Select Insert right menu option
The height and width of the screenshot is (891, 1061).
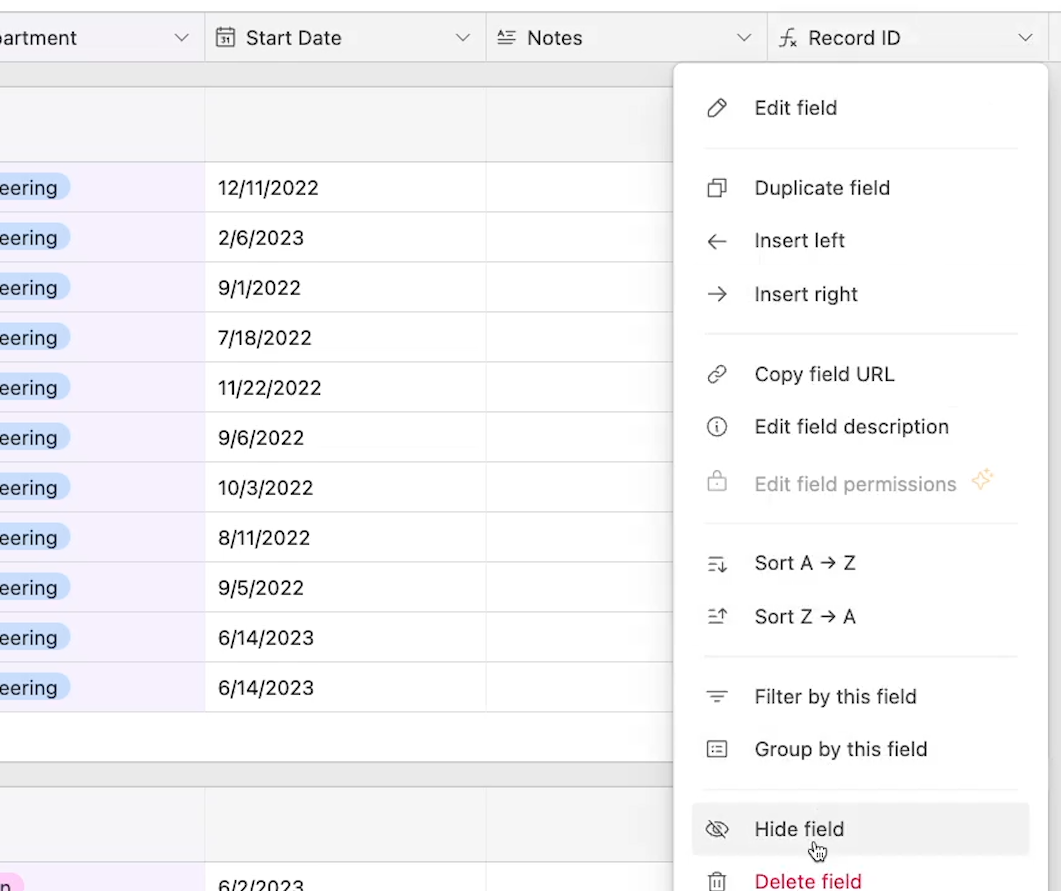[x=860, y=294]
